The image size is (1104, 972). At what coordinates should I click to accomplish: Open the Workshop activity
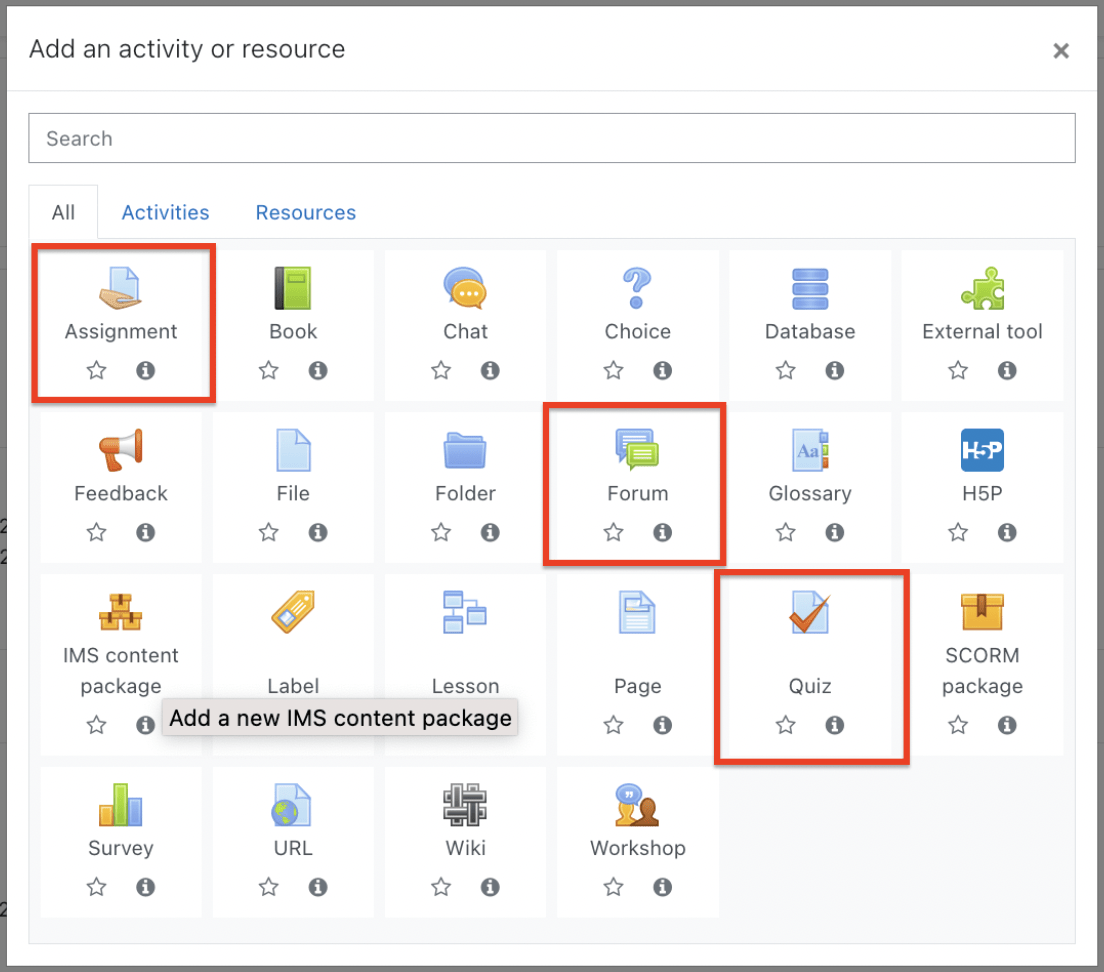pos(638,805)
